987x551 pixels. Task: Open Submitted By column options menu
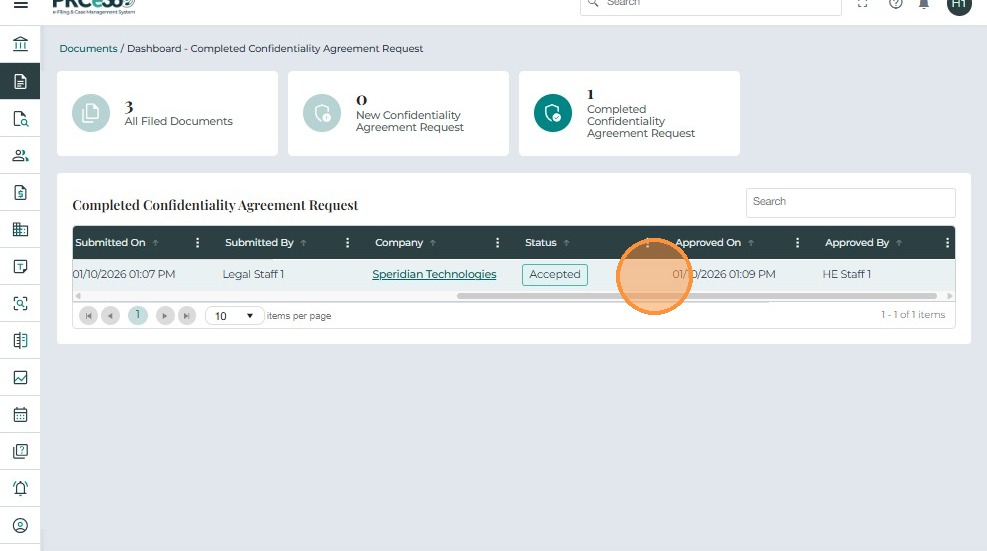click(x=347, y=242)
